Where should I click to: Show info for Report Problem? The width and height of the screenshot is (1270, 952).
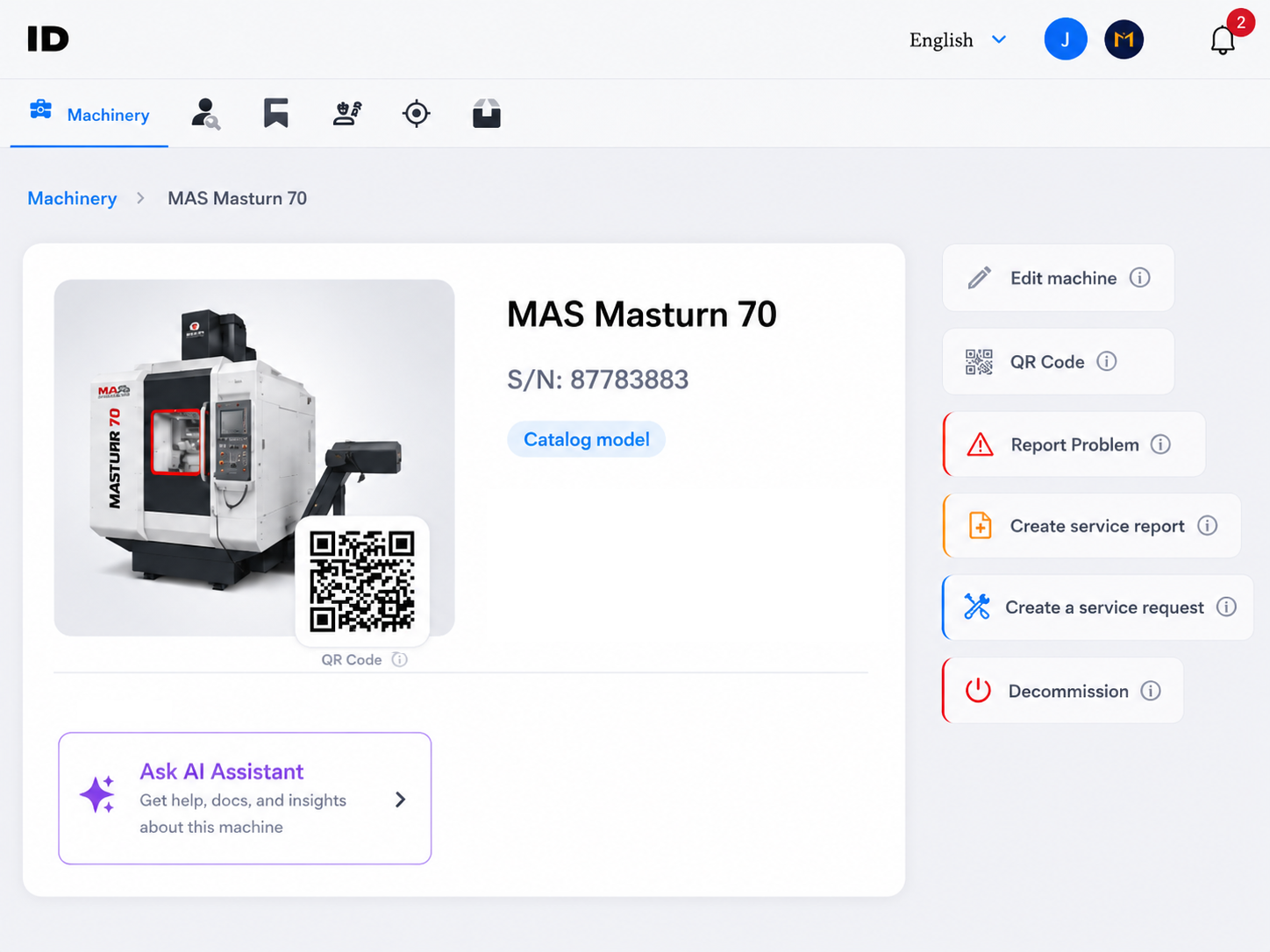(1160, 444)
